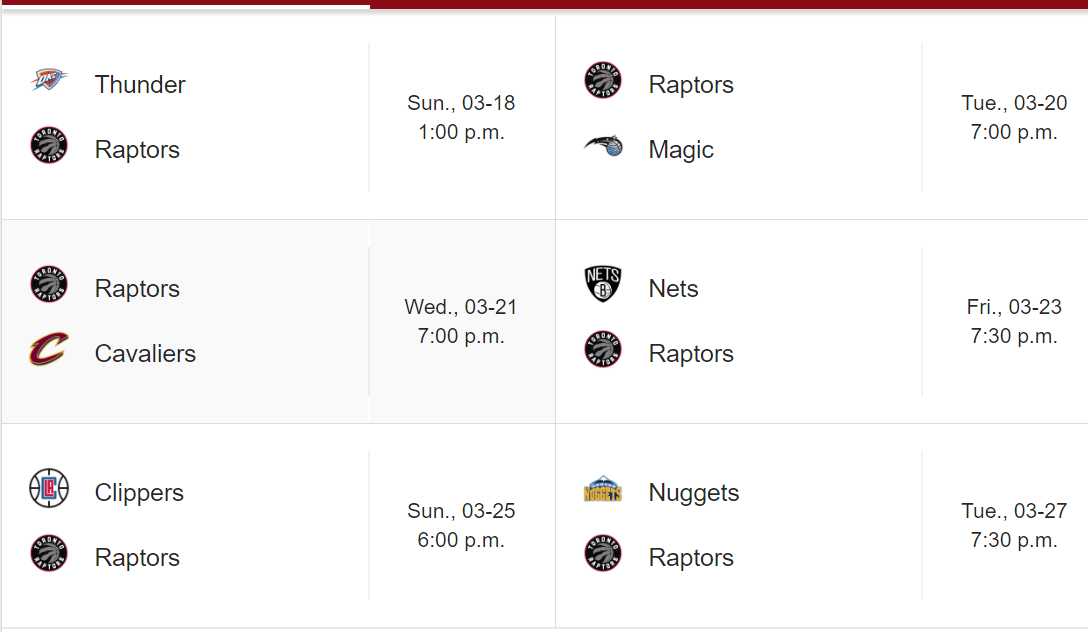Click the Tue., 03-27 game date
Viewport: 1088px width, 632px height.
[x=1014, y=511]
